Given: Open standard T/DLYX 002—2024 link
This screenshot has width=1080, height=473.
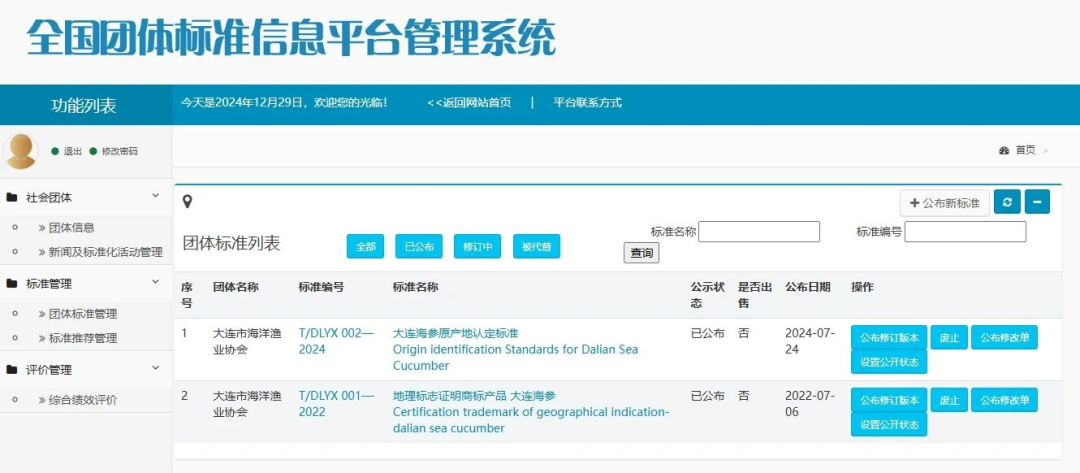Looking at the screenshot, I should 336,341.
